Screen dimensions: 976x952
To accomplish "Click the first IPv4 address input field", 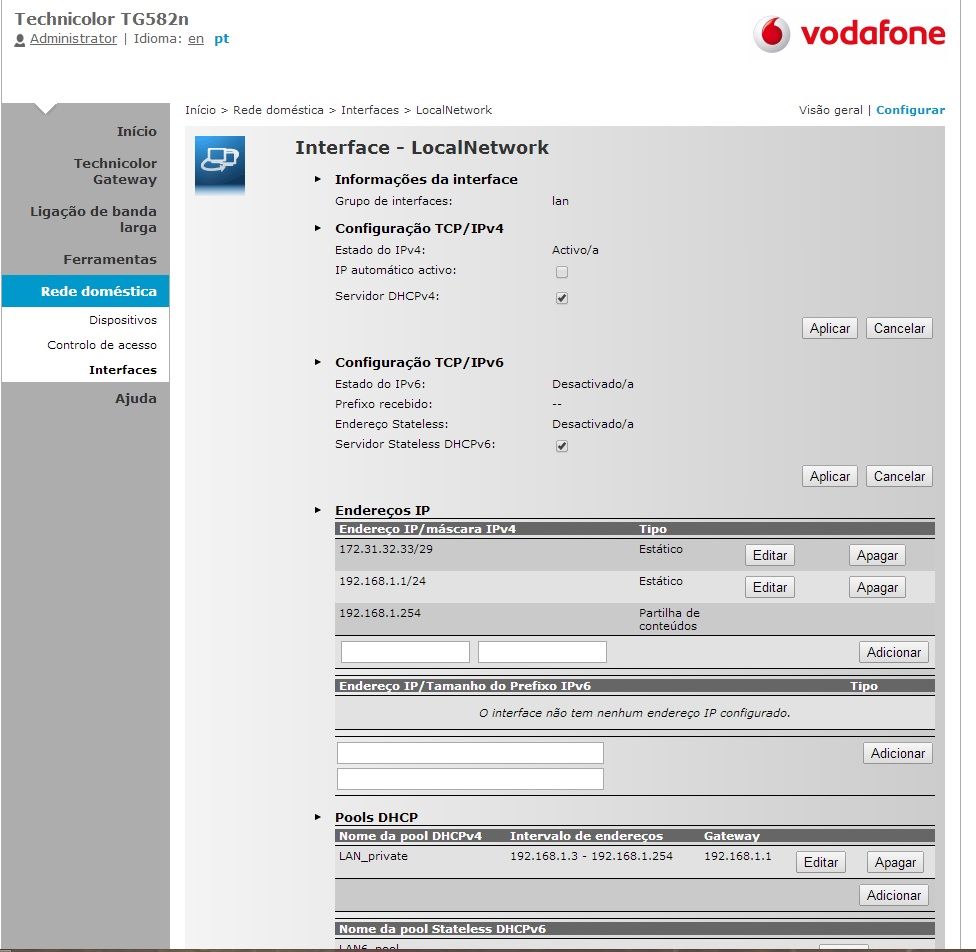I will (x=405, y=652).
